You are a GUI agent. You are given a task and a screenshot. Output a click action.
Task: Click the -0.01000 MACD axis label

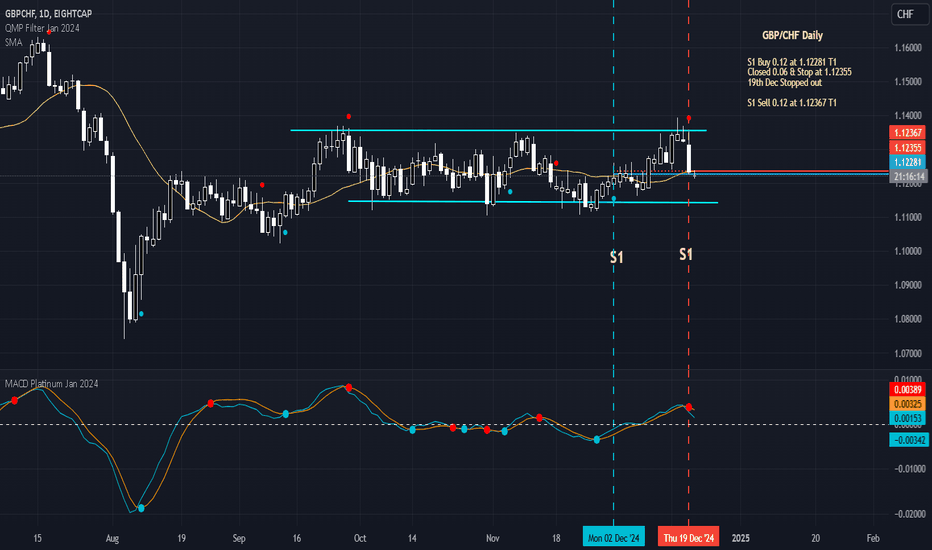[909, 469]
